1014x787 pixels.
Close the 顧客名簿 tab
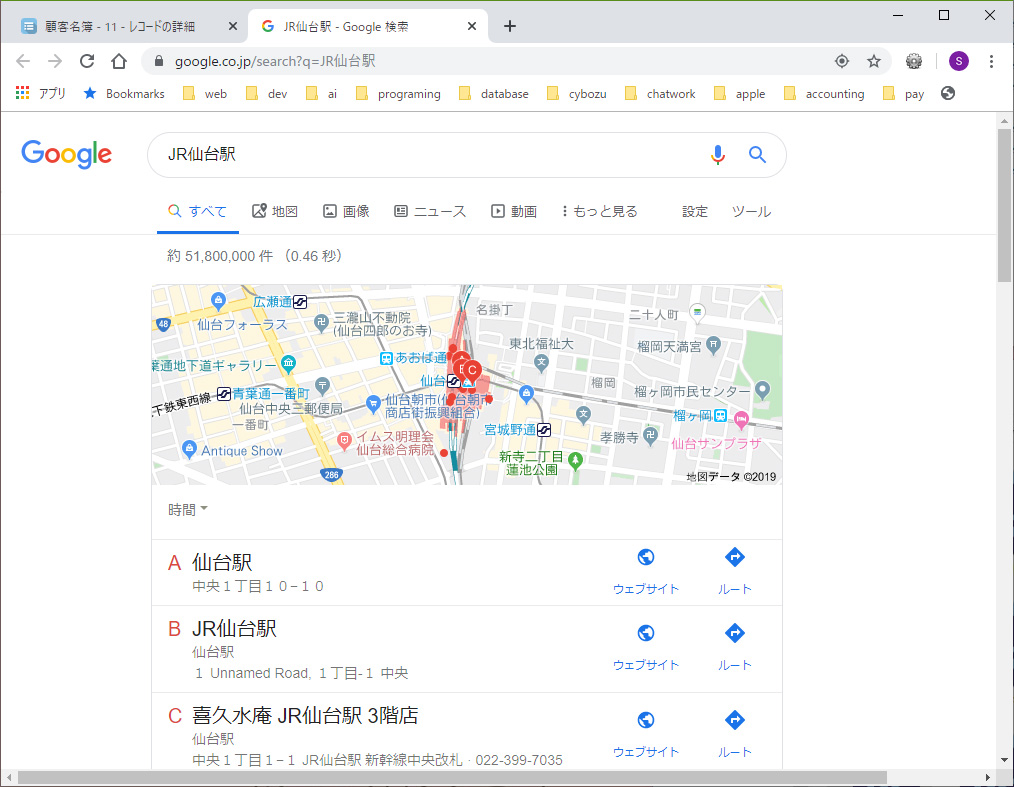[233, 27]
